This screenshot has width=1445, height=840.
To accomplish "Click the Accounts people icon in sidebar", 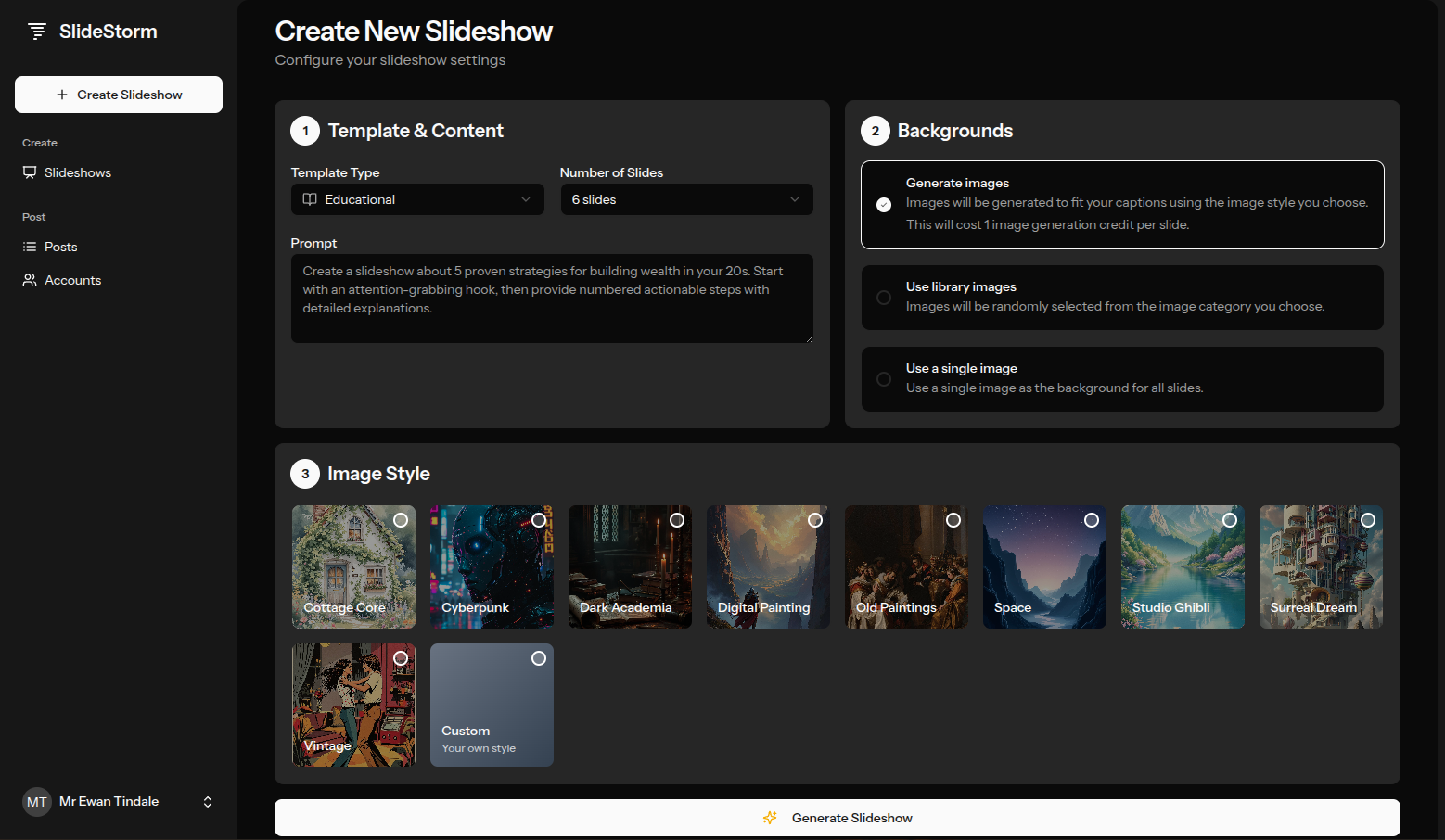I will pyautogui.click(x=30, y=280).
